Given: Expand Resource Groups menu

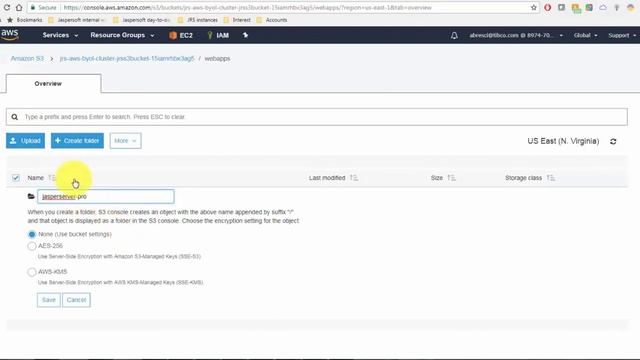Looking at the screenshot, I should [122, 35].
